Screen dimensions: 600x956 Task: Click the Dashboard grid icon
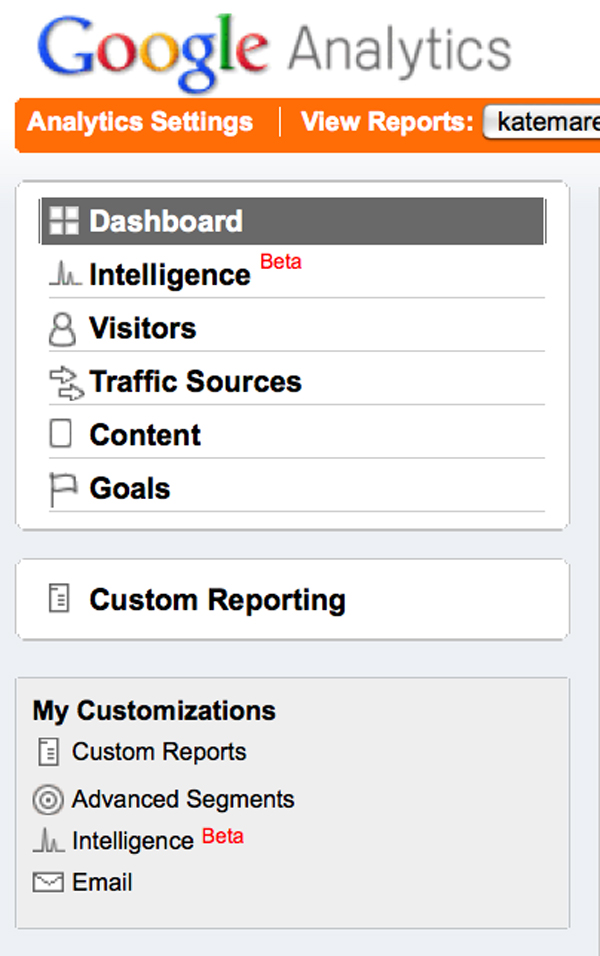point(64,221)
